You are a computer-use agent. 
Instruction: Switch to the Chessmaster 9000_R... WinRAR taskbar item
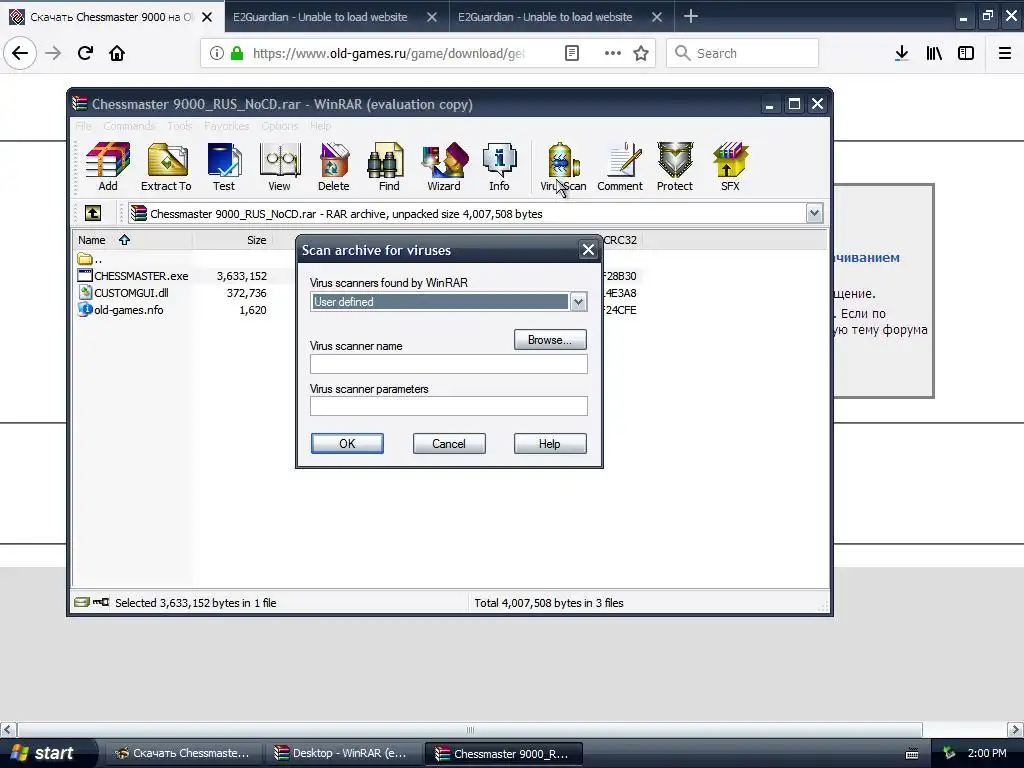[503, 753]
